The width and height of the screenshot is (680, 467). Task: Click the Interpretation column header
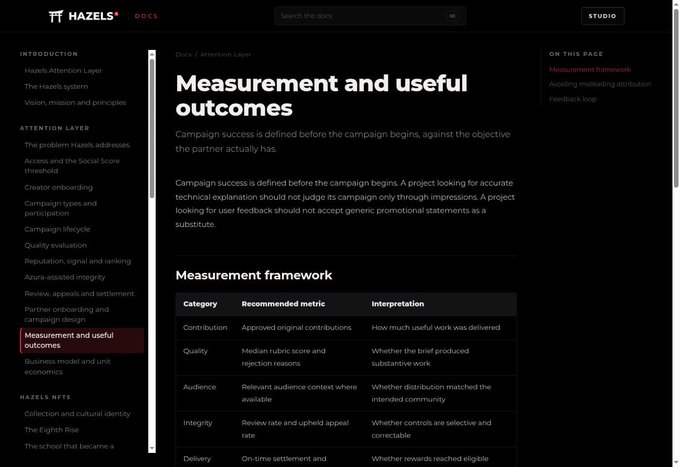(x=398, y=304)
